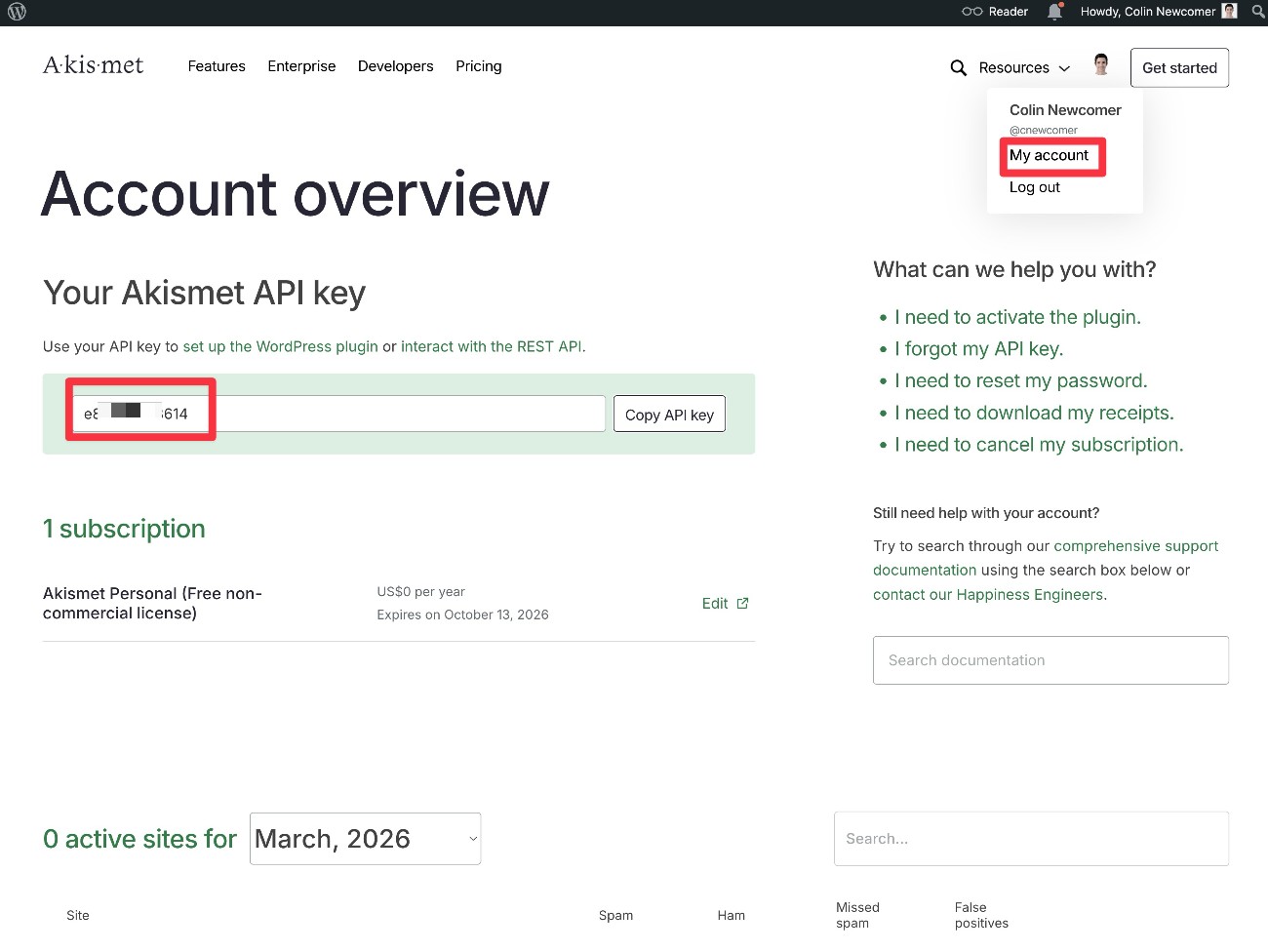Open My account from the profile menu
This screenshot has height=952, width=1268.
1050,156
